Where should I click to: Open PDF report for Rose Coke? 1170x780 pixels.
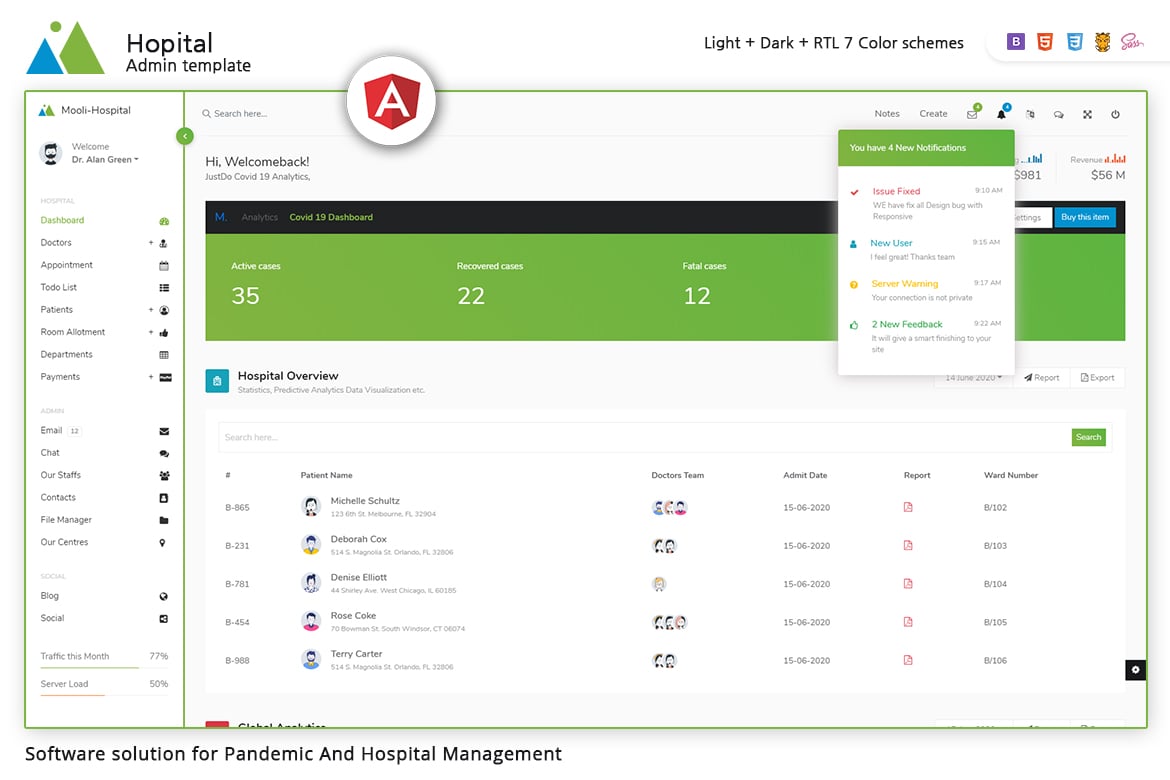908,621
